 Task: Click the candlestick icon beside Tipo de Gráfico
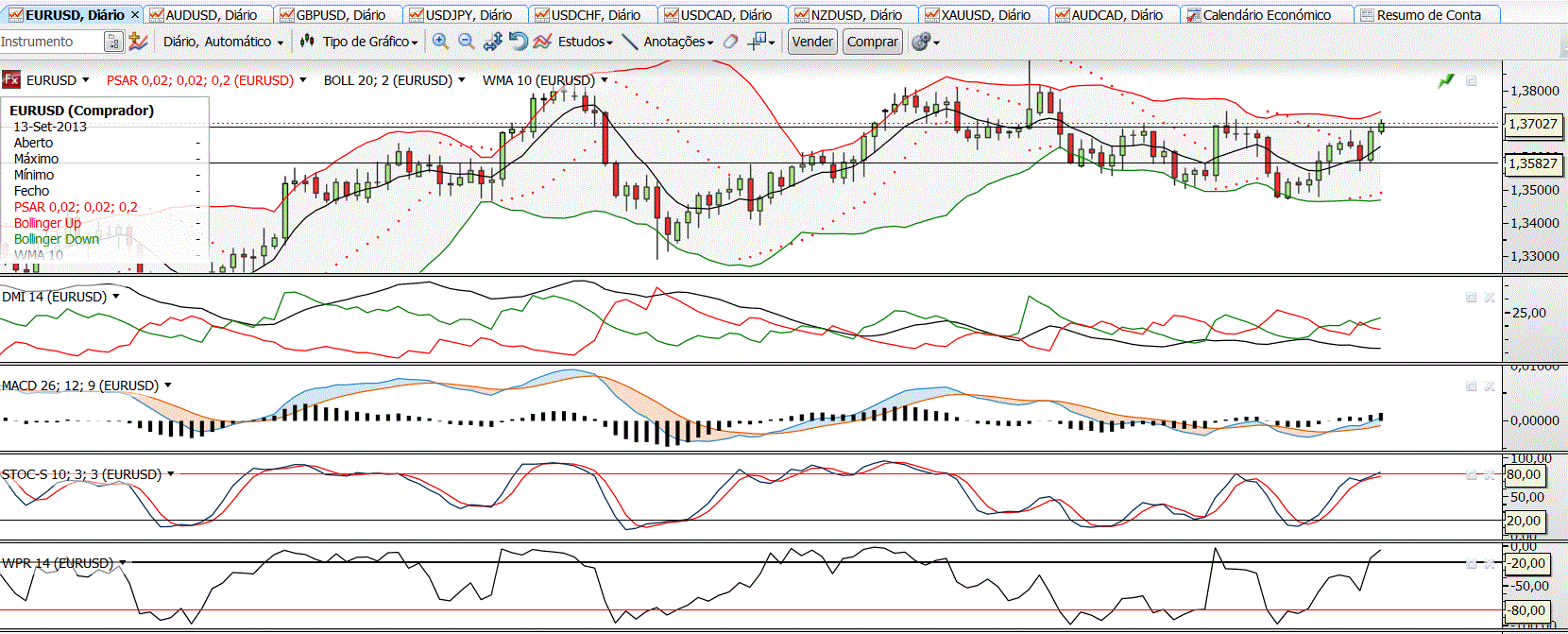click(x=307, y=42)
